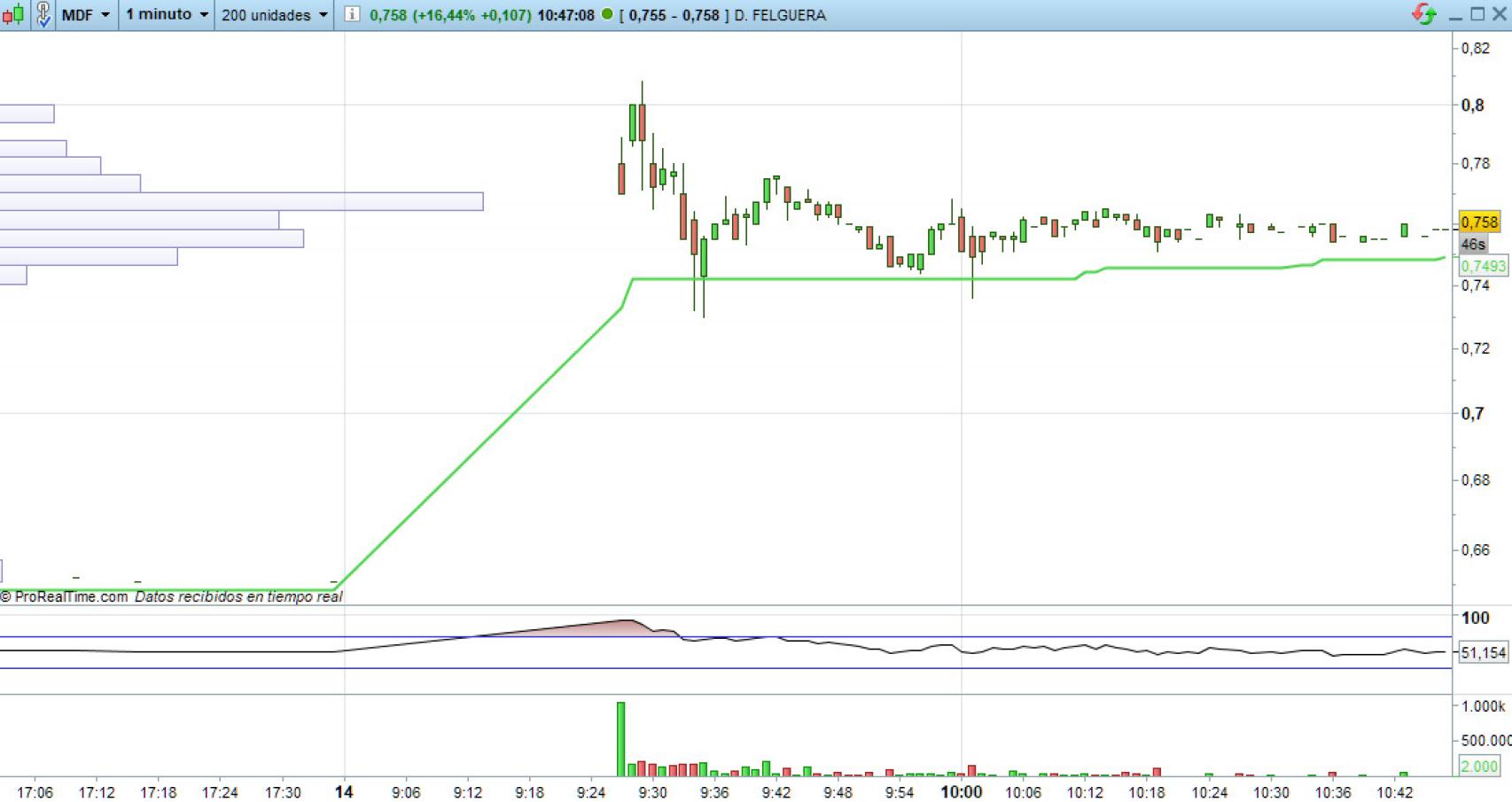Image resolution: width=1512 pixels, height=802 pixels.
Task: Open the MDF ticker dropdown
Action: click(x=86, y=15)
